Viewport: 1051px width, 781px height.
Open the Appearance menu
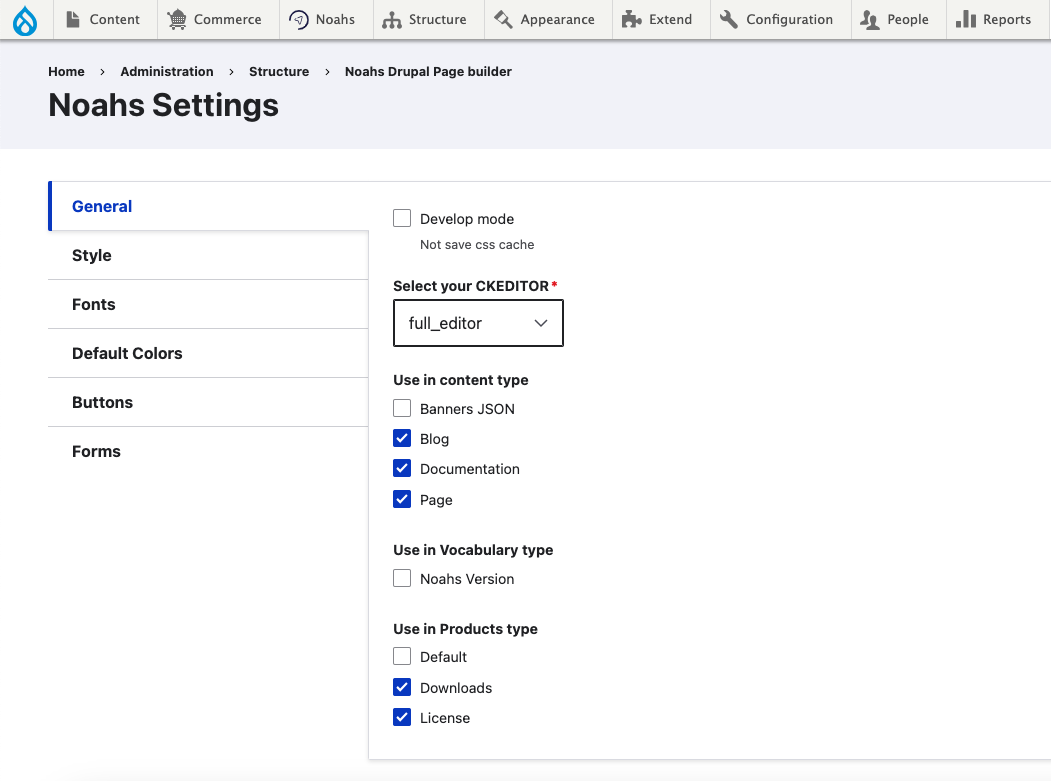coord(548,19)
